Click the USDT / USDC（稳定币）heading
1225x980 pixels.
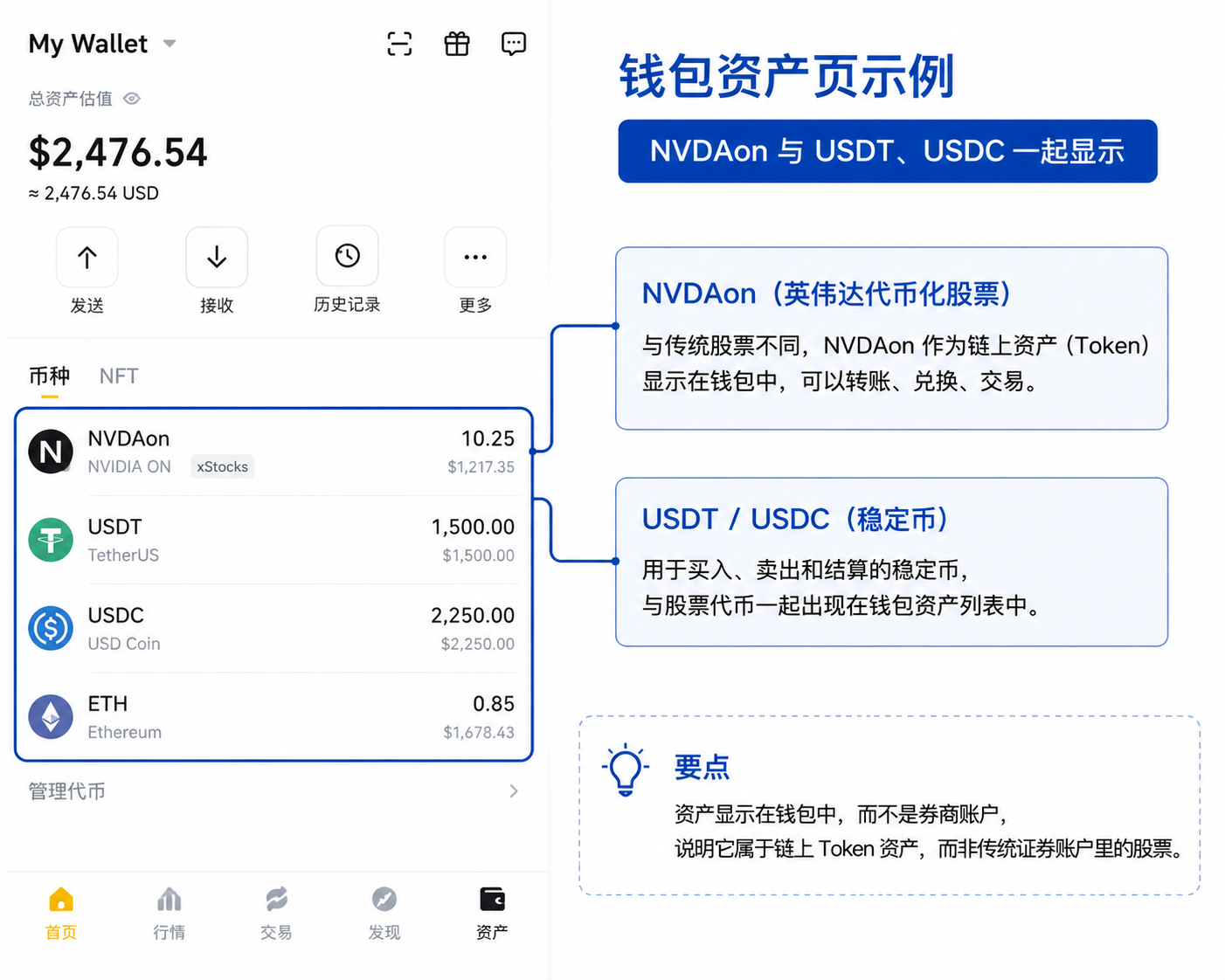796,519
